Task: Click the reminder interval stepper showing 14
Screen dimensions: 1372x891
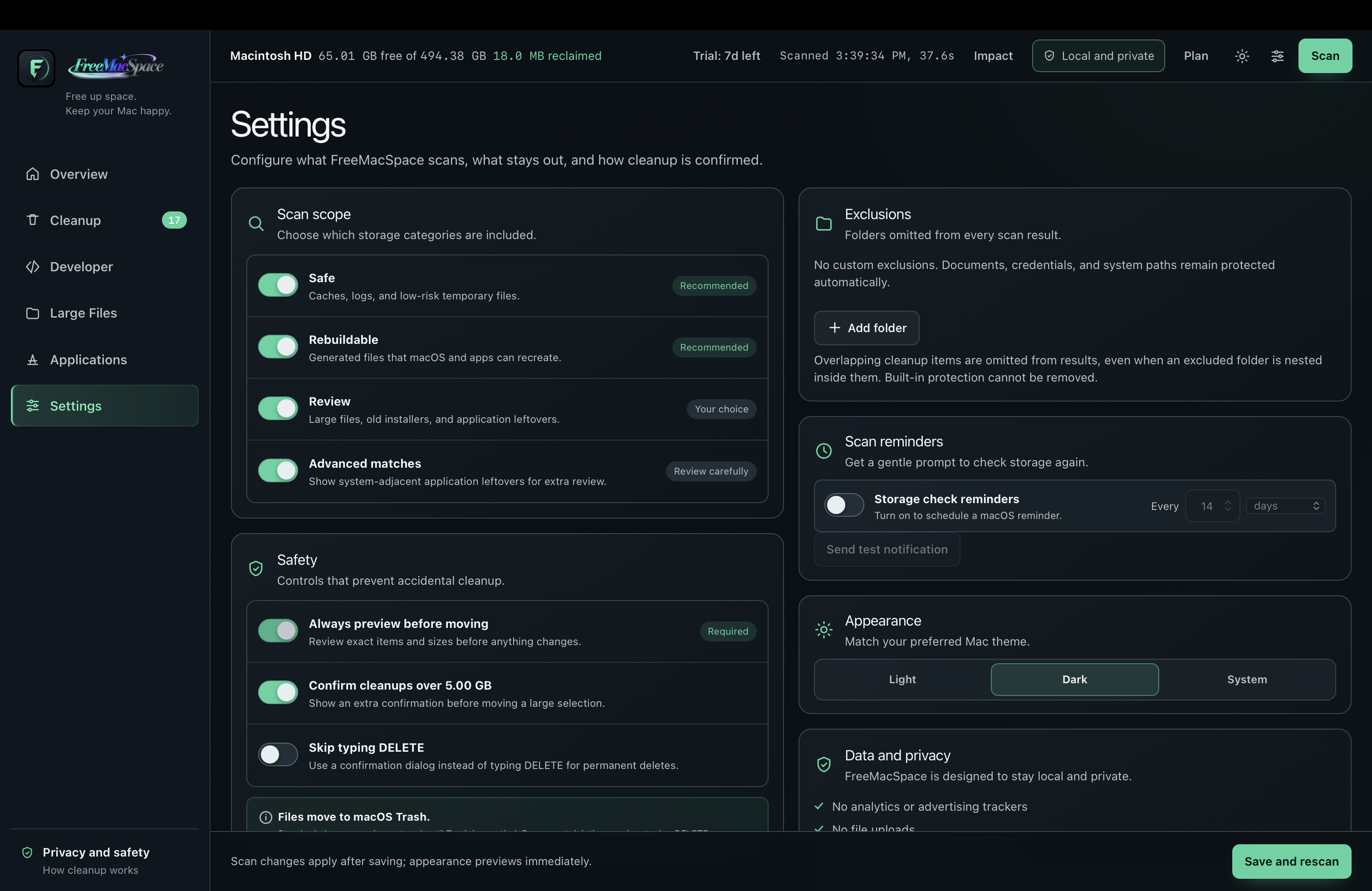Action: point(1212,505)
